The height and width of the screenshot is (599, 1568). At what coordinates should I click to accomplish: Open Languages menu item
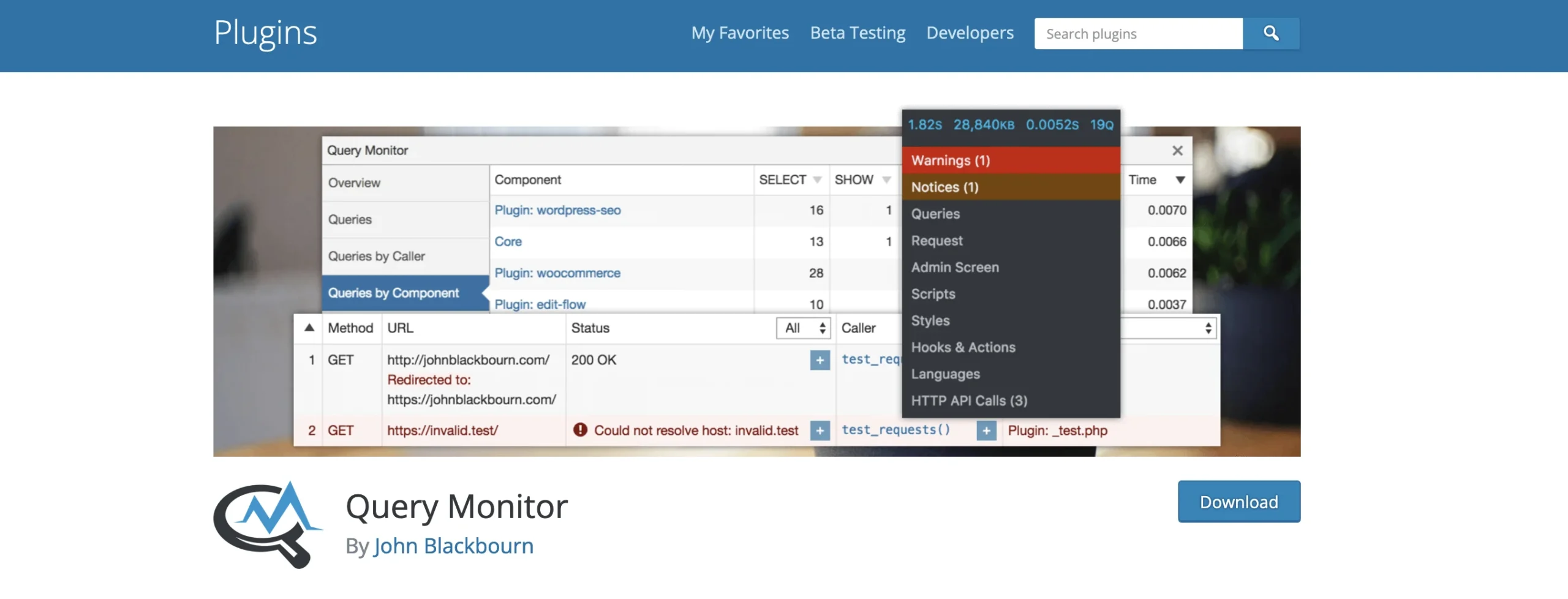coord(1011,374)
